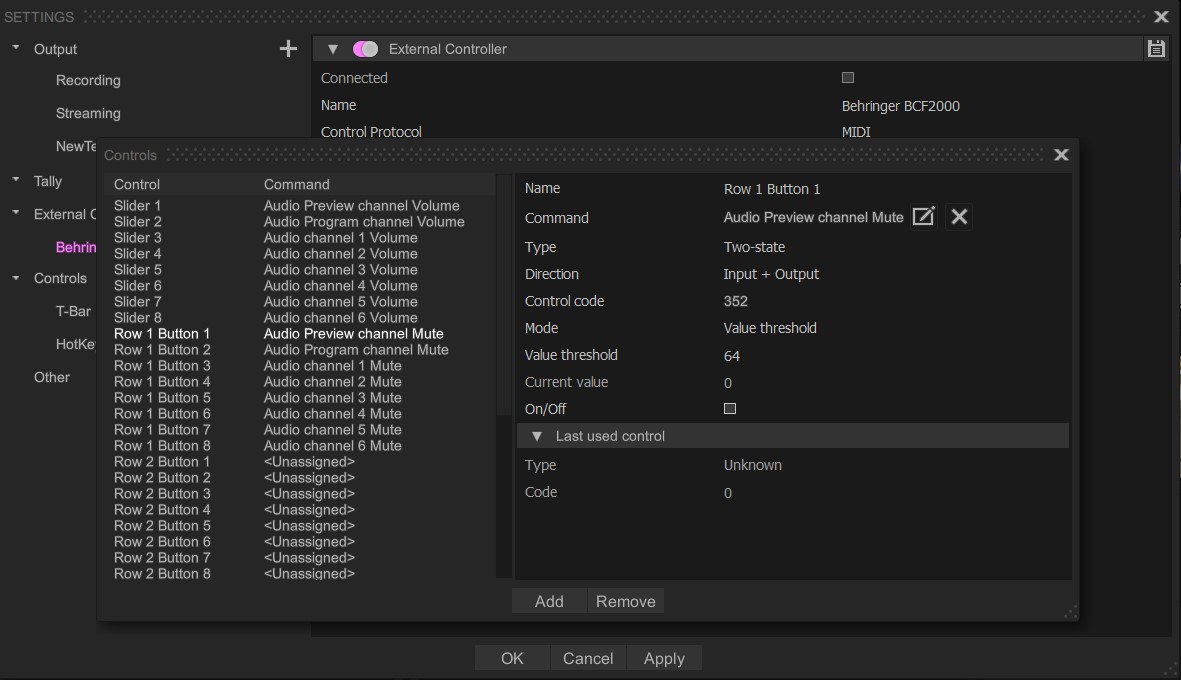
Task: Select the Slider 1 row
Action: tap(300, 206)
